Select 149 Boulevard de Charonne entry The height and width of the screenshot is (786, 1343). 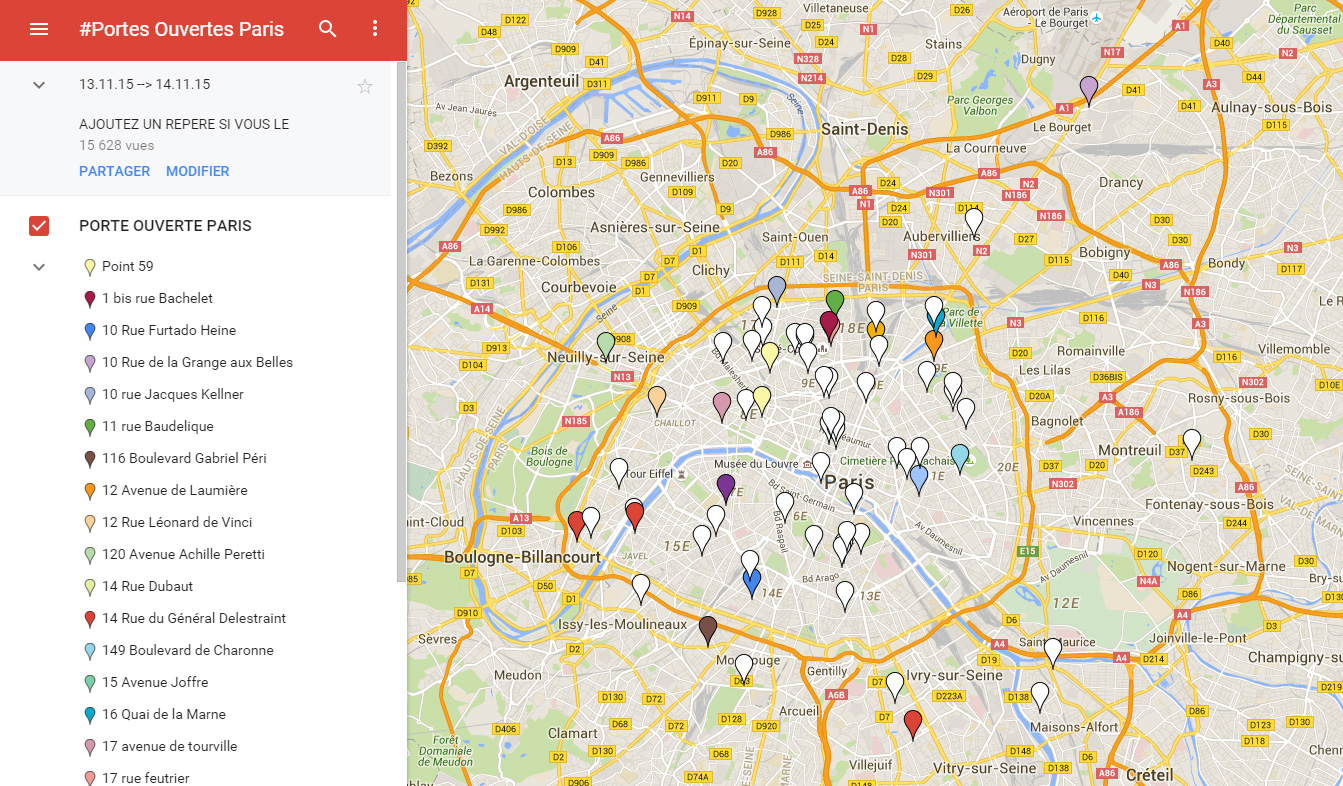pyautogui.click(x=187, y=650)
